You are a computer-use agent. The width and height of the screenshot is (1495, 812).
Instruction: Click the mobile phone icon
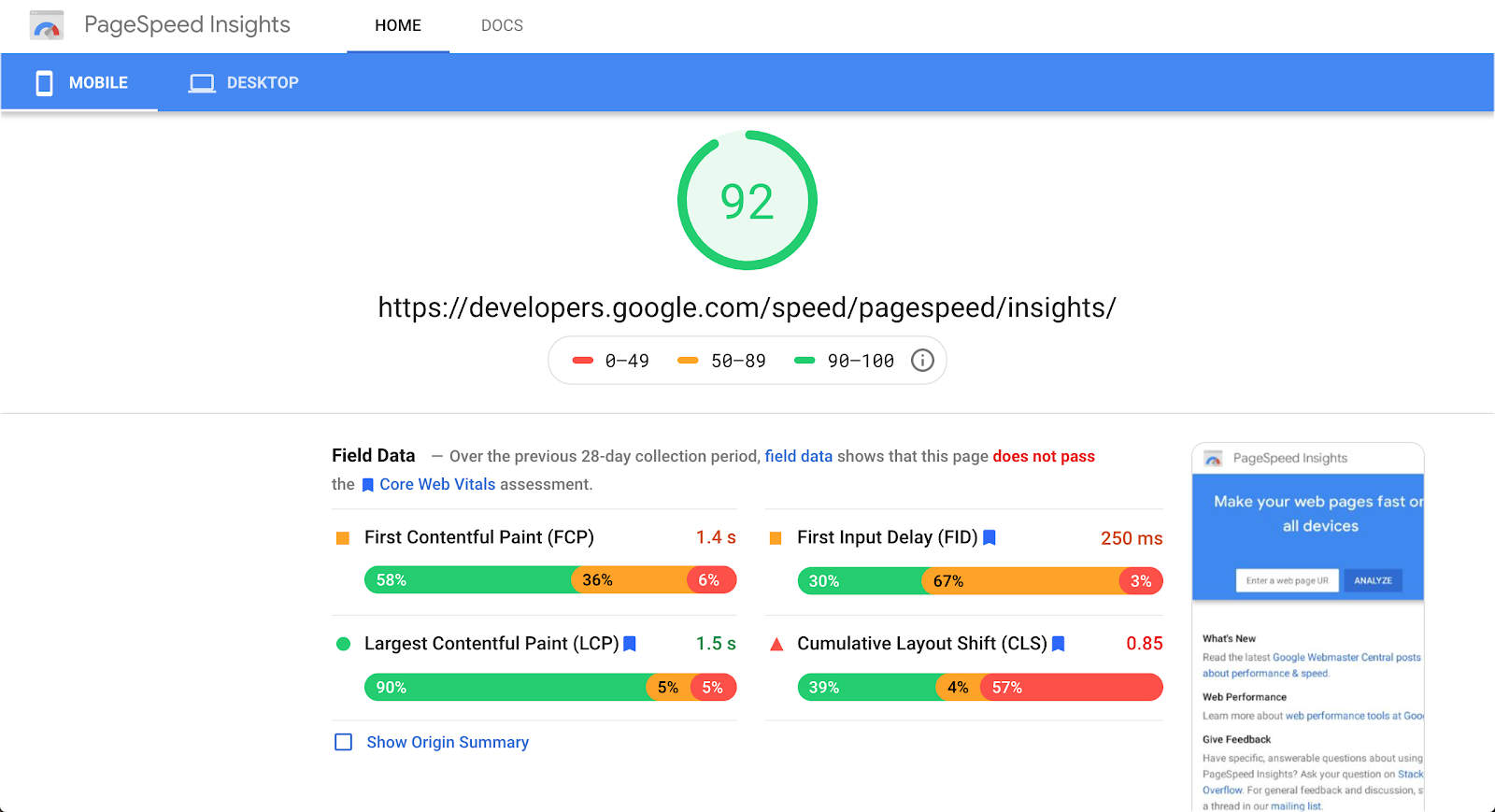click(x=44, y=83)
